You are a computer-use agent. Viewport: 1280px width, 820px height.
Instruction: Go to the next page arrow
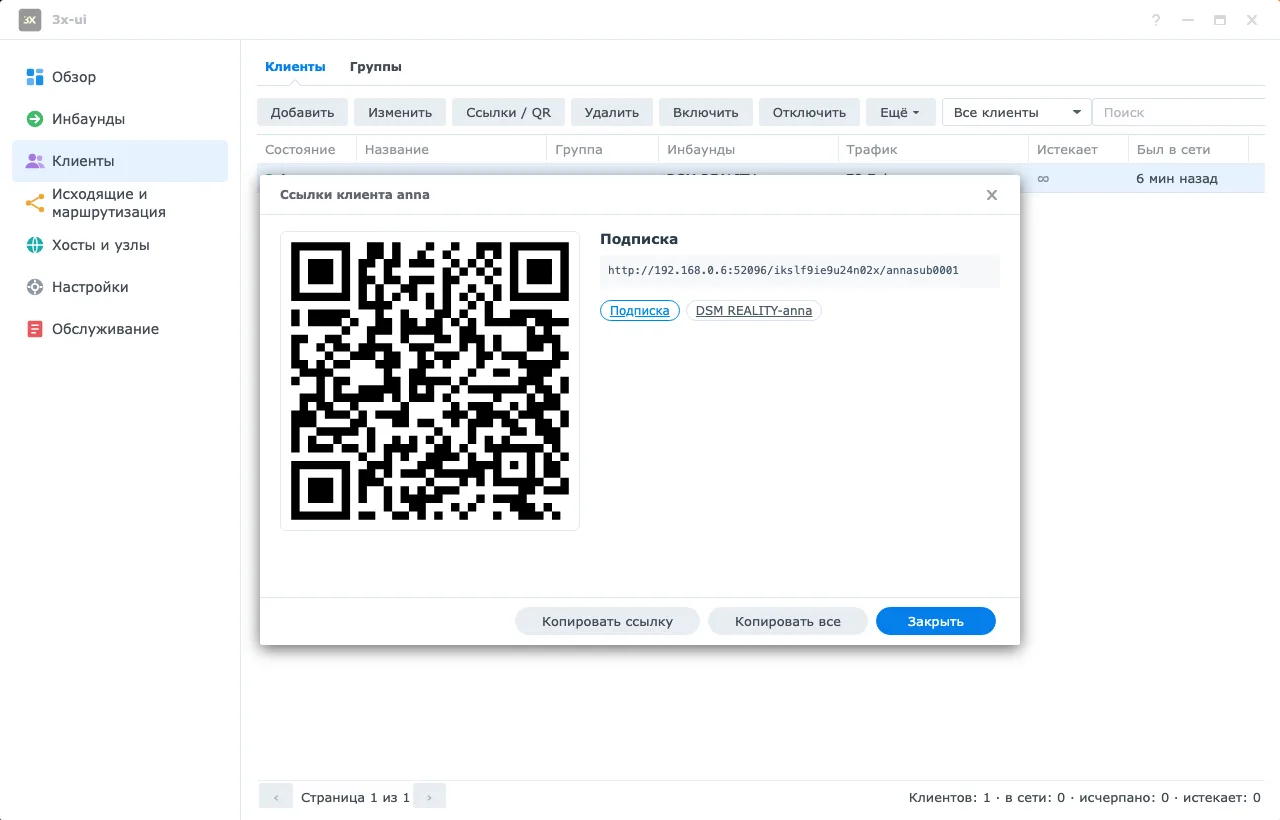pos(429,797)
